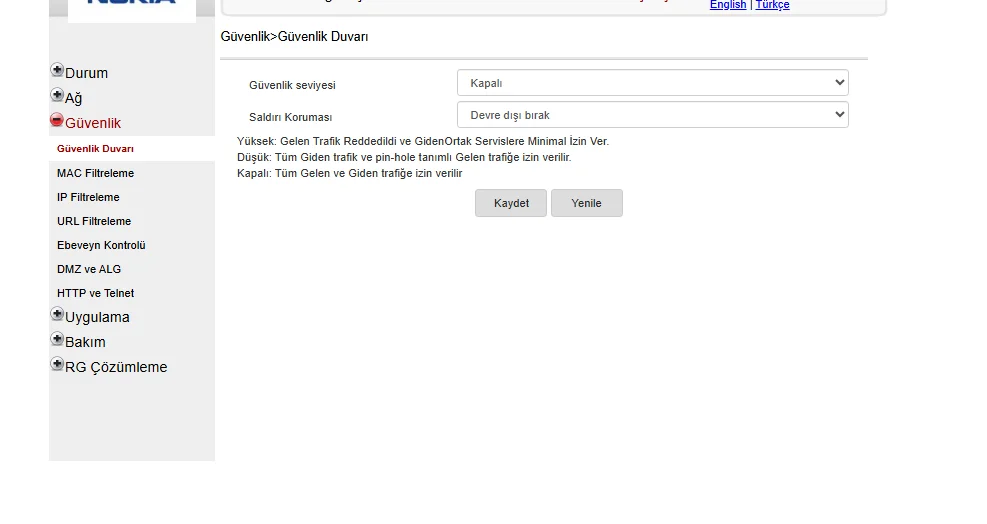Select DMZ ve ALG menu item
Viewport: 987px width, 524px height.
[89, 269]
